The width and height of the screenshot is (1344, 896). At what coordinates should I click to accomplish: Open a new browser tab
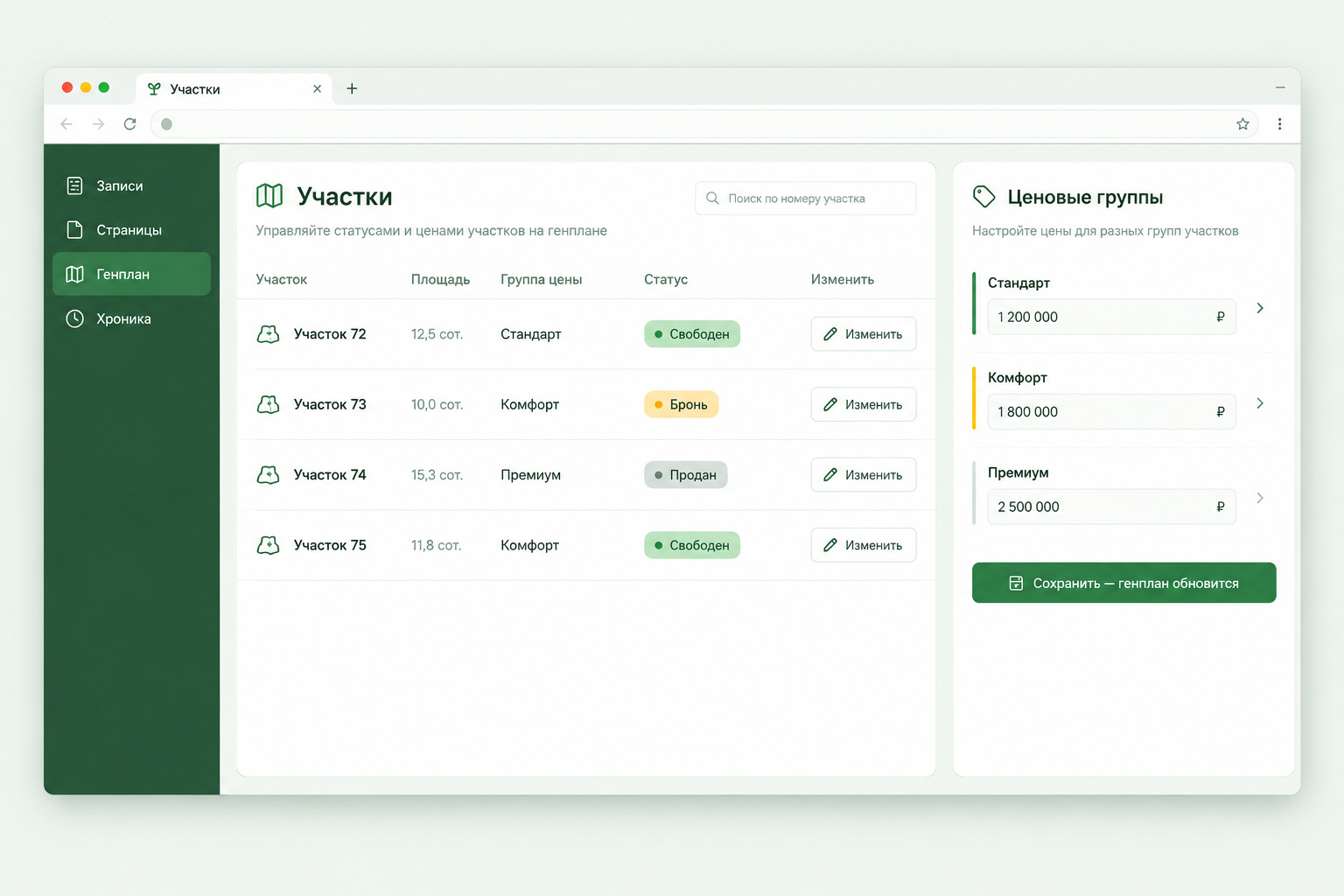pos(352,88)
